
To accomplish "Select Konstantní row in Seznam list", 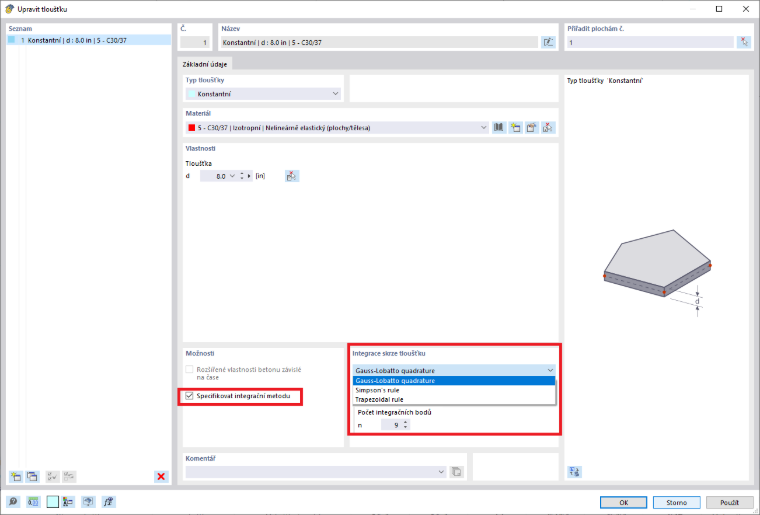I will point(89,40).
